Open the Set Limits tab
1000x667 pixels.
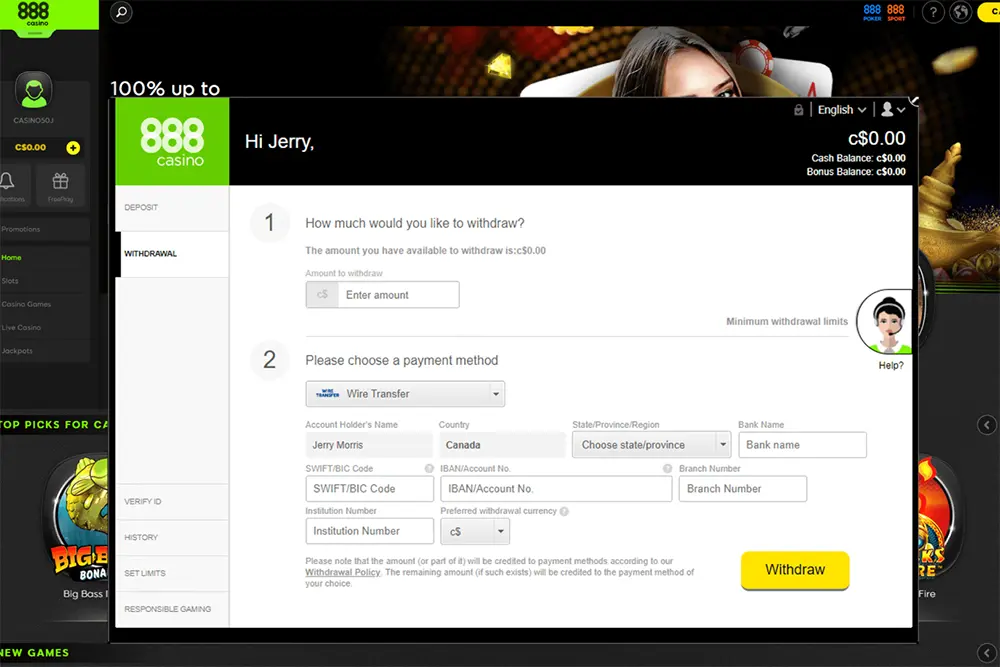(x=172, y=573)
